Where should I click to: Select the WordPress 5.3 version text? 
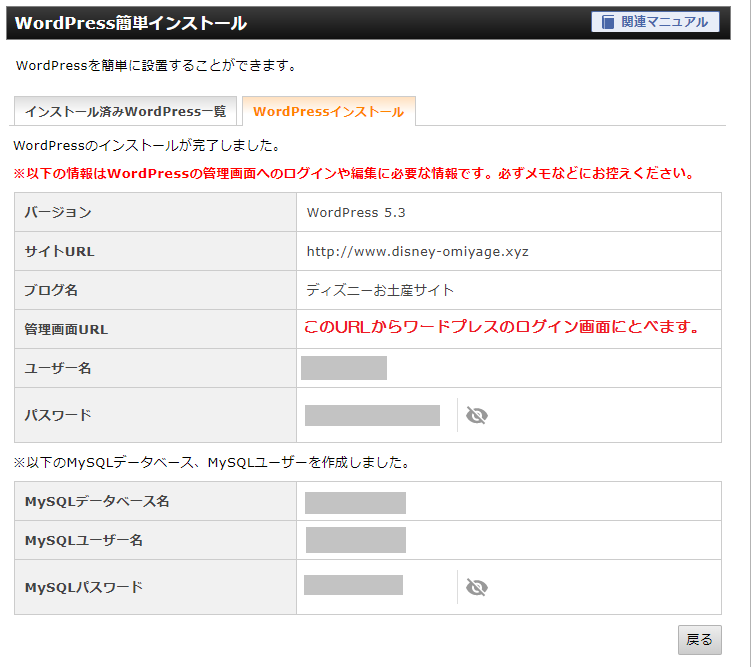(356, 213)
